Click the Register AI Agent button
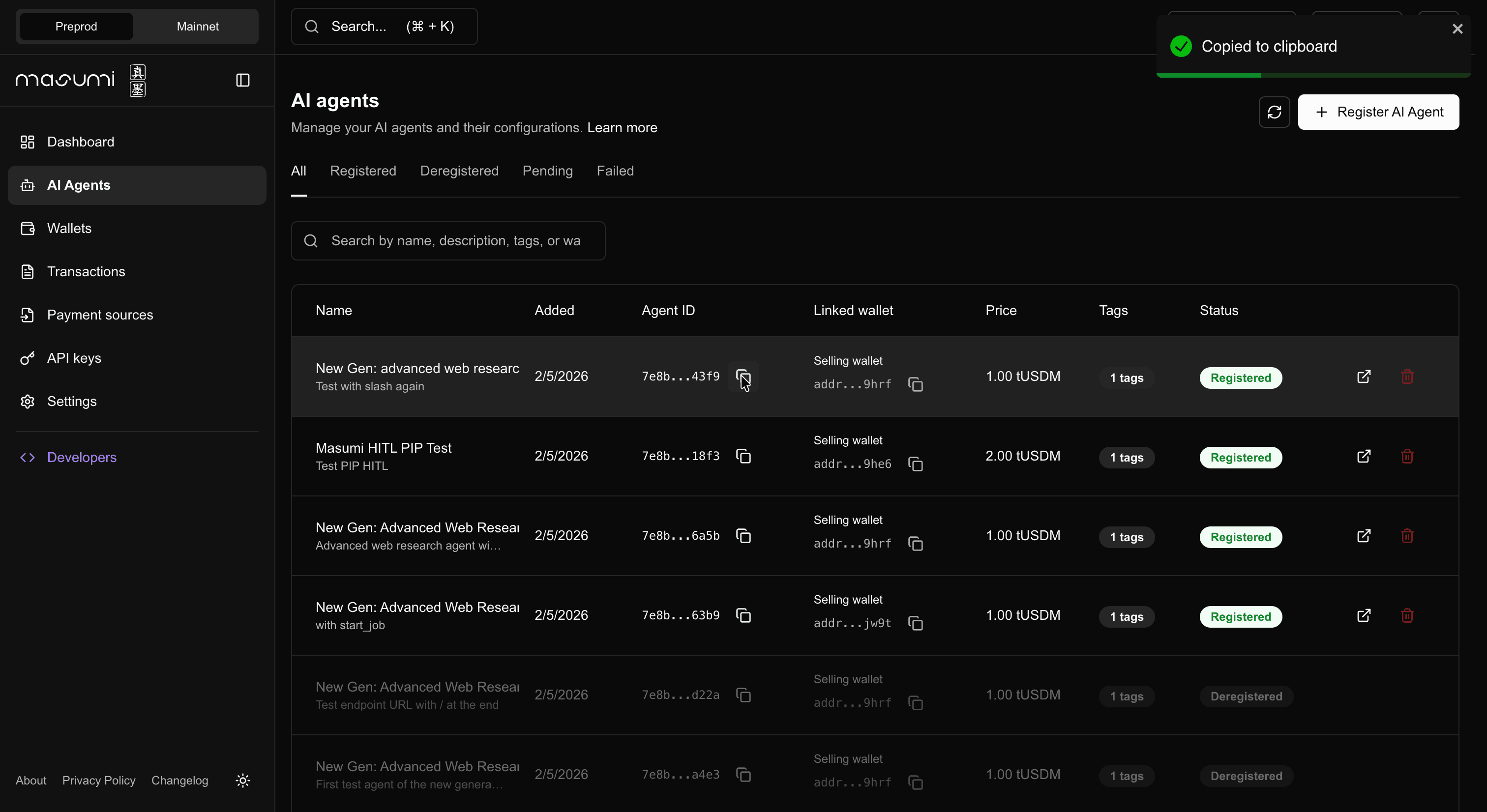 [x=1378, y=112]
